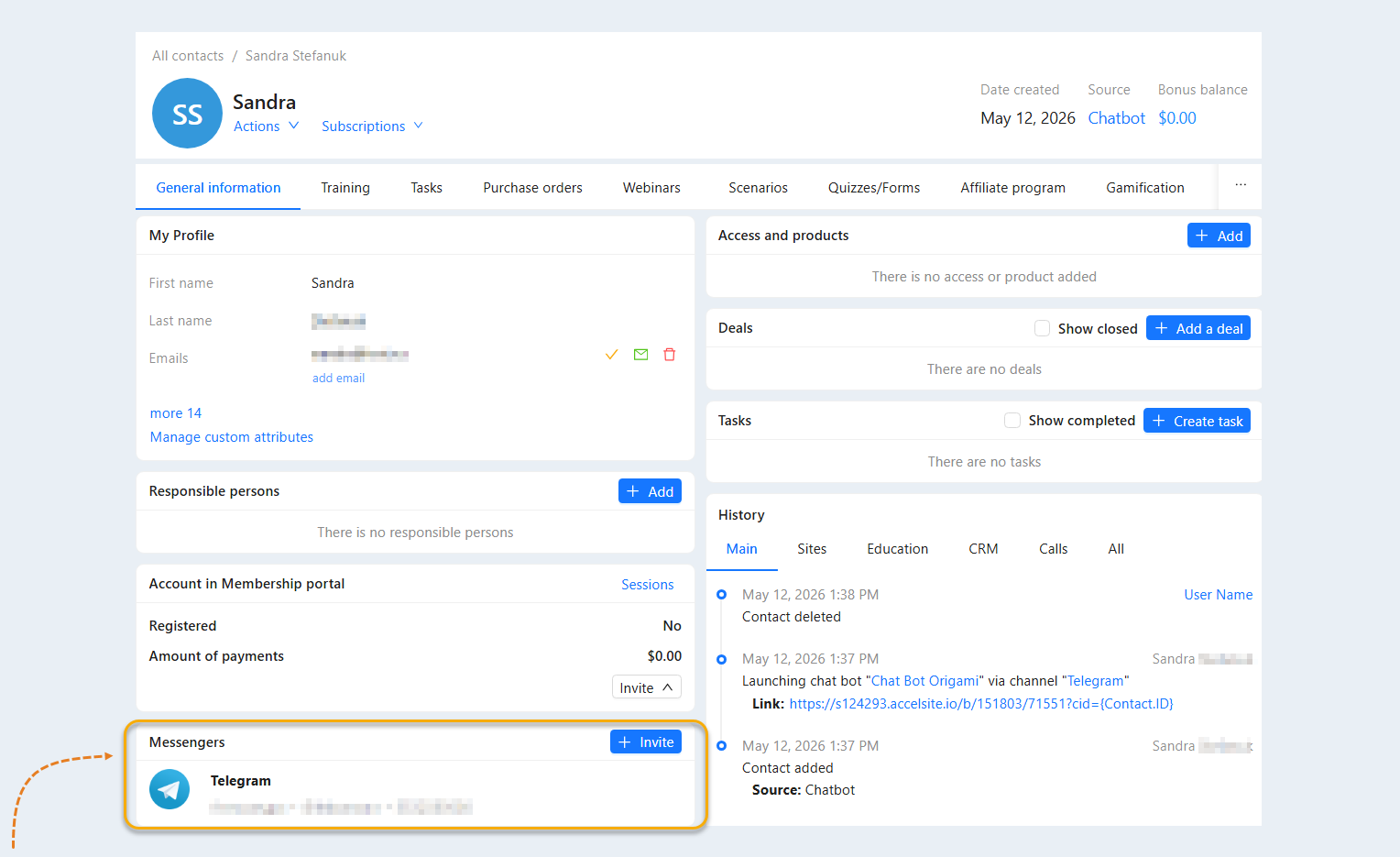
Task: Open the Actions dropdown
Action: click(x=267, y=126)
